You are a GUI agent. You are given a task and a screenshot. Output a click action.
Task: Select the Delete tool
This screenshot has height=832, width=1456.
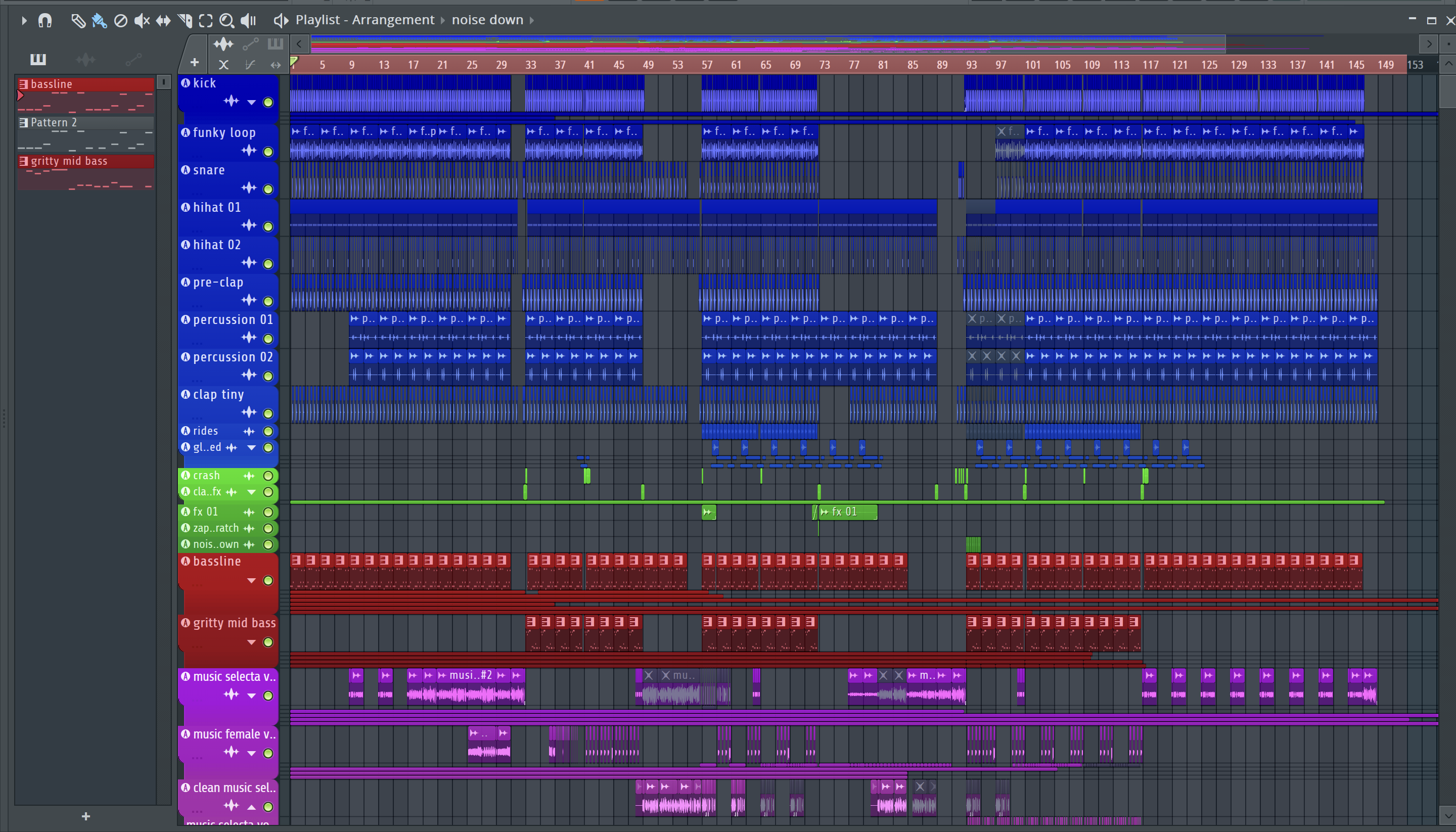(x=120, y=21)
